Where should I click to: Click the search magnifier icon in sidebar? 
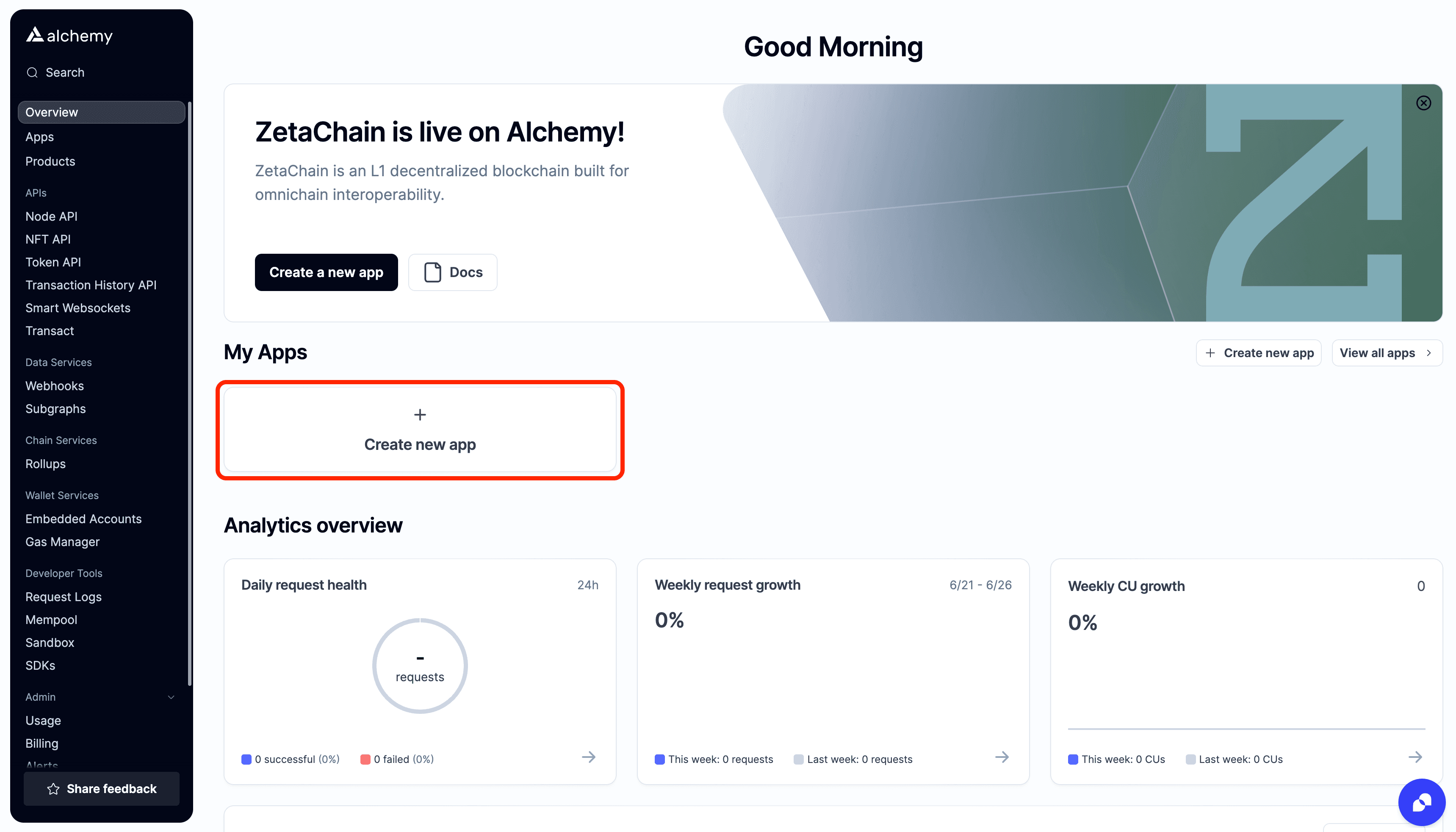(x=33, y=72)
